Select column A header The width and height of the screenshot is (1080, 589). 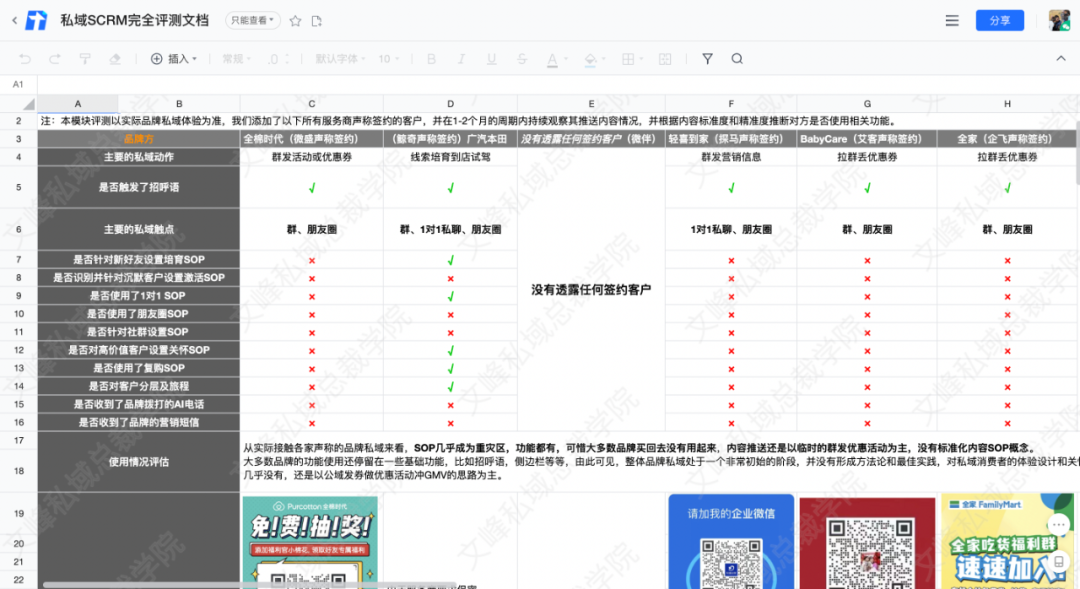(78, 103)
